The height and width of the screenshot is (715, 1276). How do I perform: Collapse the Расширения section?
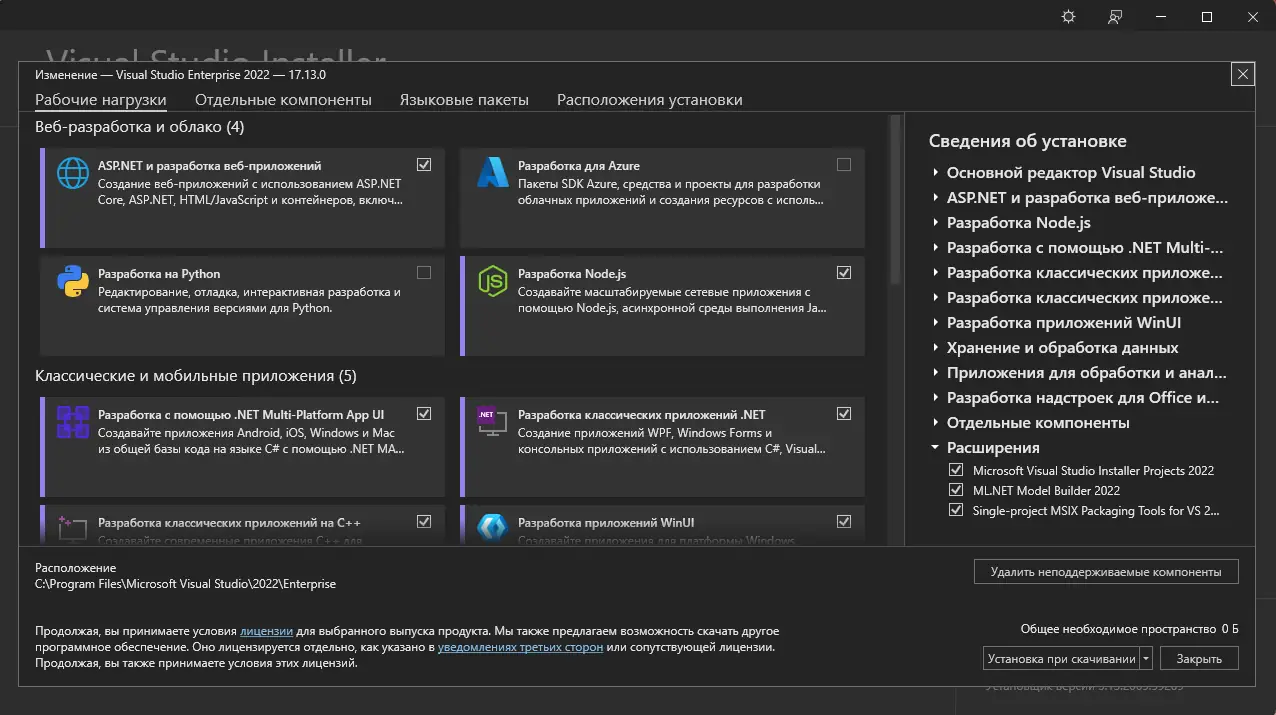tap(935, 448)
